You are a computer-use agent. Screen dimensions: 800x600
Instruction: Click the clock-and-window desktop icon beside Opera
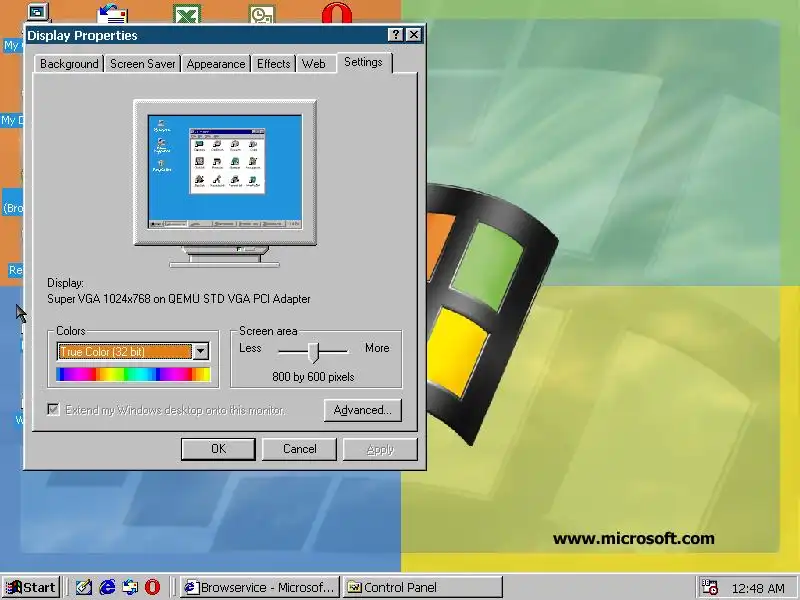pyautogui.click(x=261, y=14)
